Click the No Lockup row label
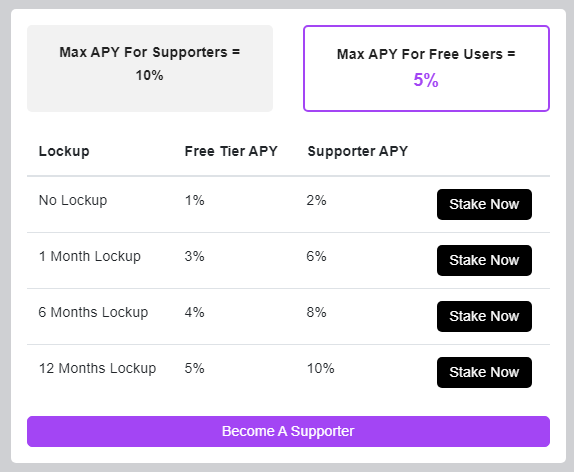Viewport: 574px width, 472px height. 73,200
